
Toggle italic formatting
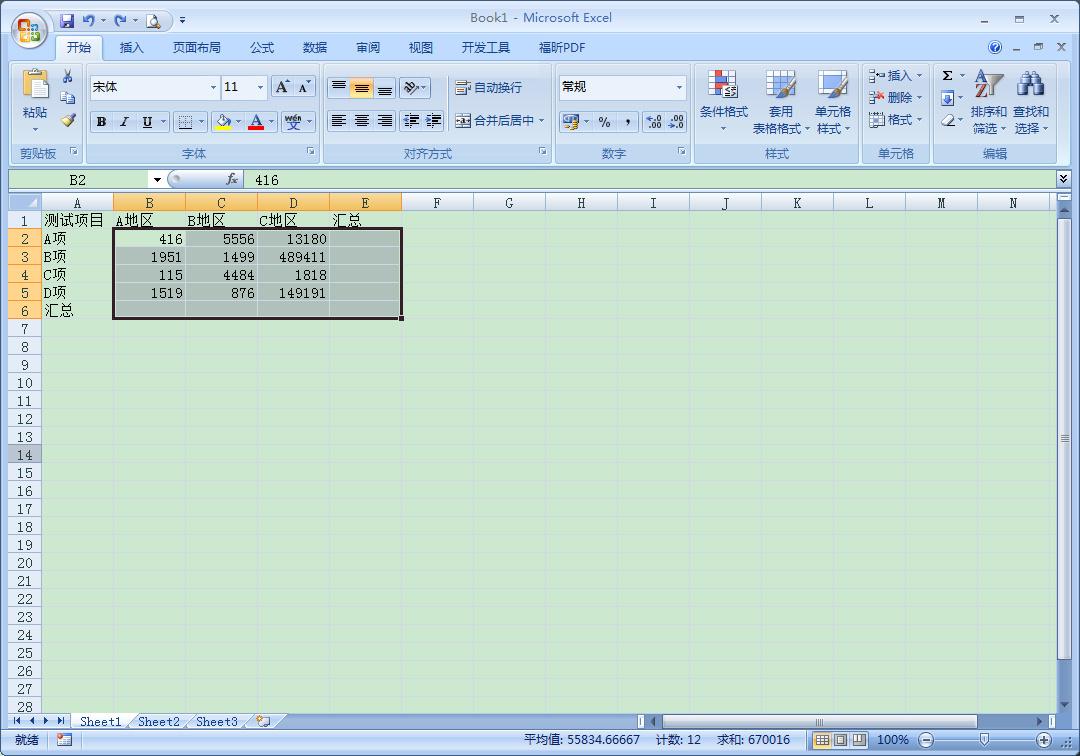pyautogui.click(x=124, y=122)
